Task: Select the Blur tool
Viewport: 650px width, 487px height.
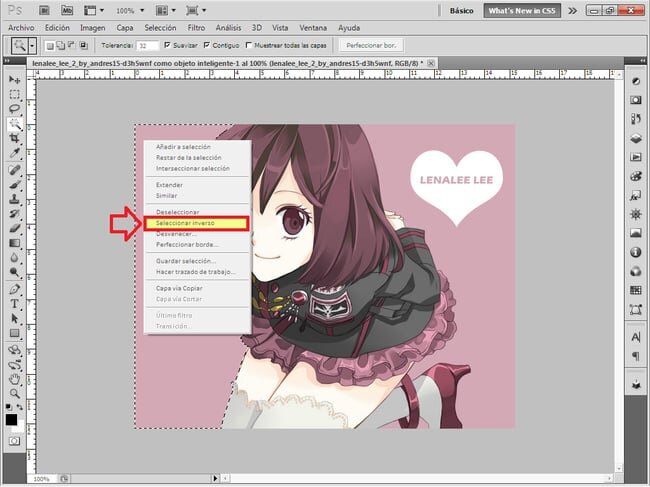Action: [15, 257]
